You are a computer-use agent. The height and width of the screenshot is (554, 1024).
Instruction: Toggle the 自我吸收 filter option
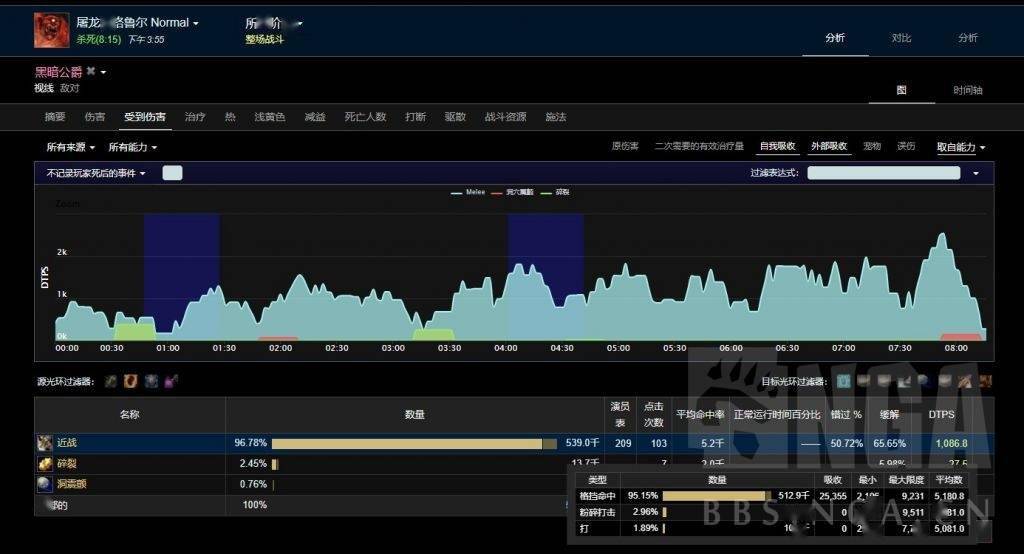(777, 147)
